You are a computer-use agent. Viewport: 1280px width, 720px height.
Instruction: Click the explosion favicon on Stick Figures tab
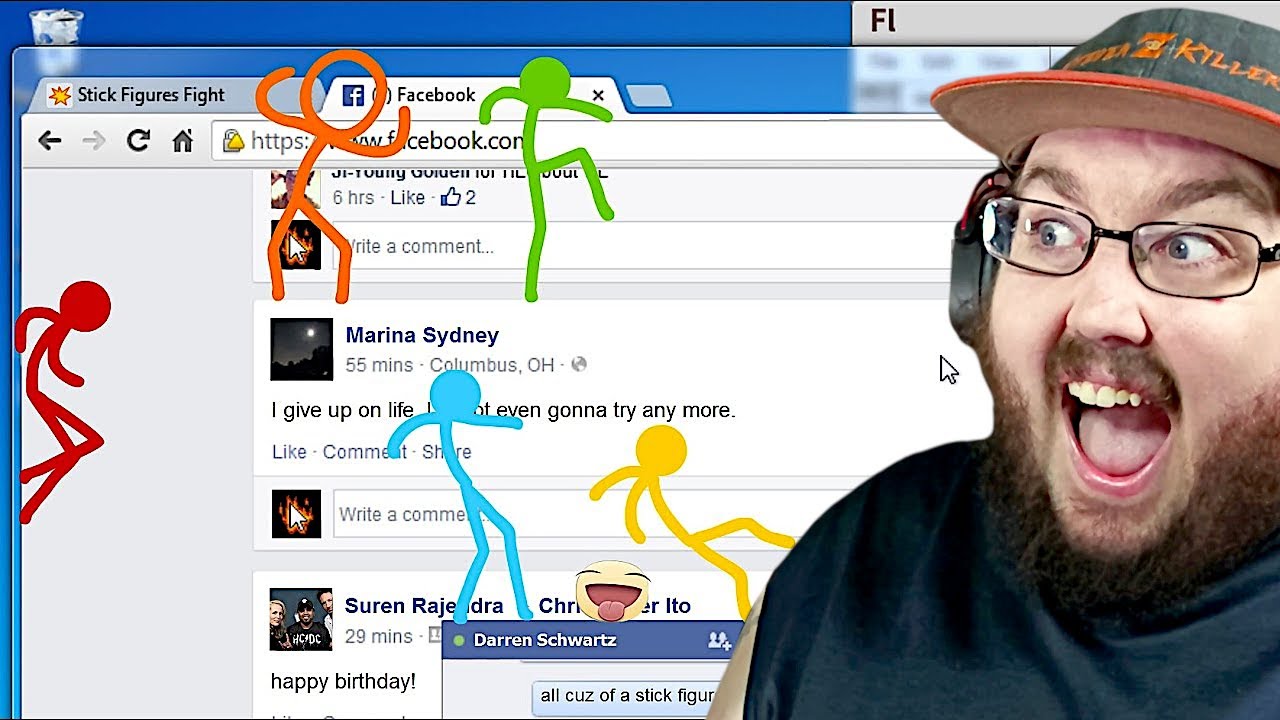[x=61, y=95]
